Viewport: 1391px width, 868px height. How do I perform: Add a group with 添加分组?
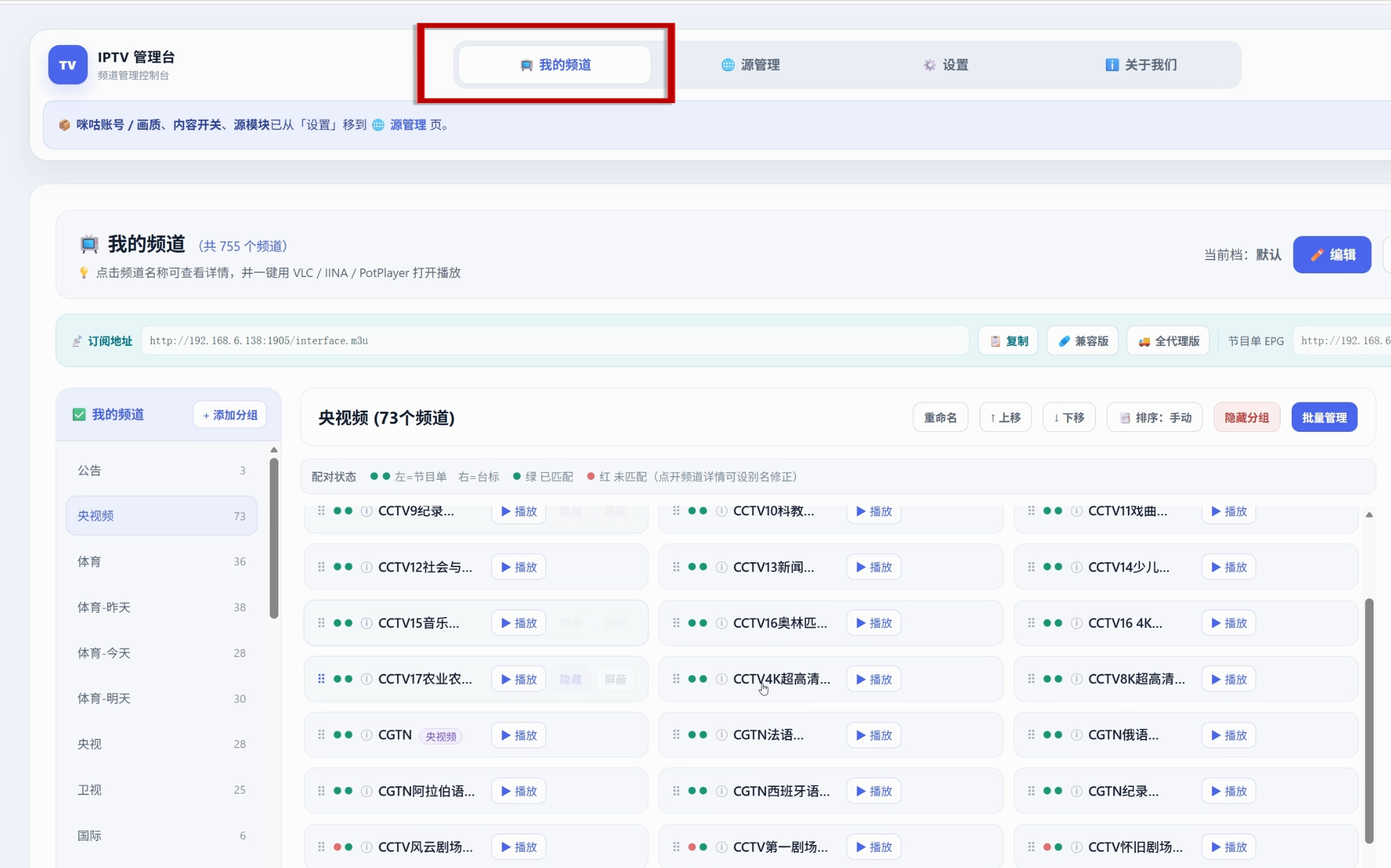pyautogui.click(x=230, y=415)
